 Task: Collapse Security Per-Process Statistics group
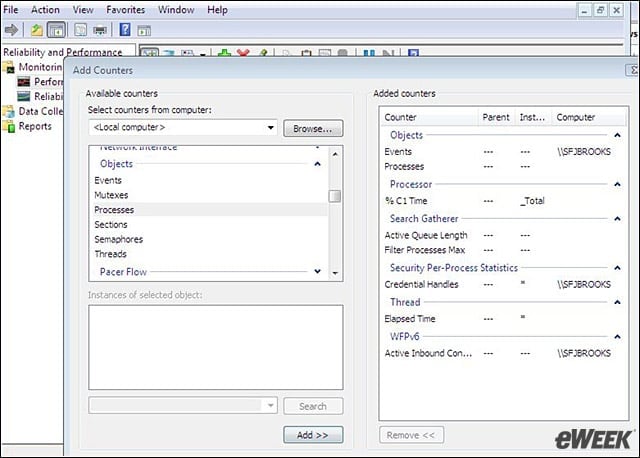[618, 268]
